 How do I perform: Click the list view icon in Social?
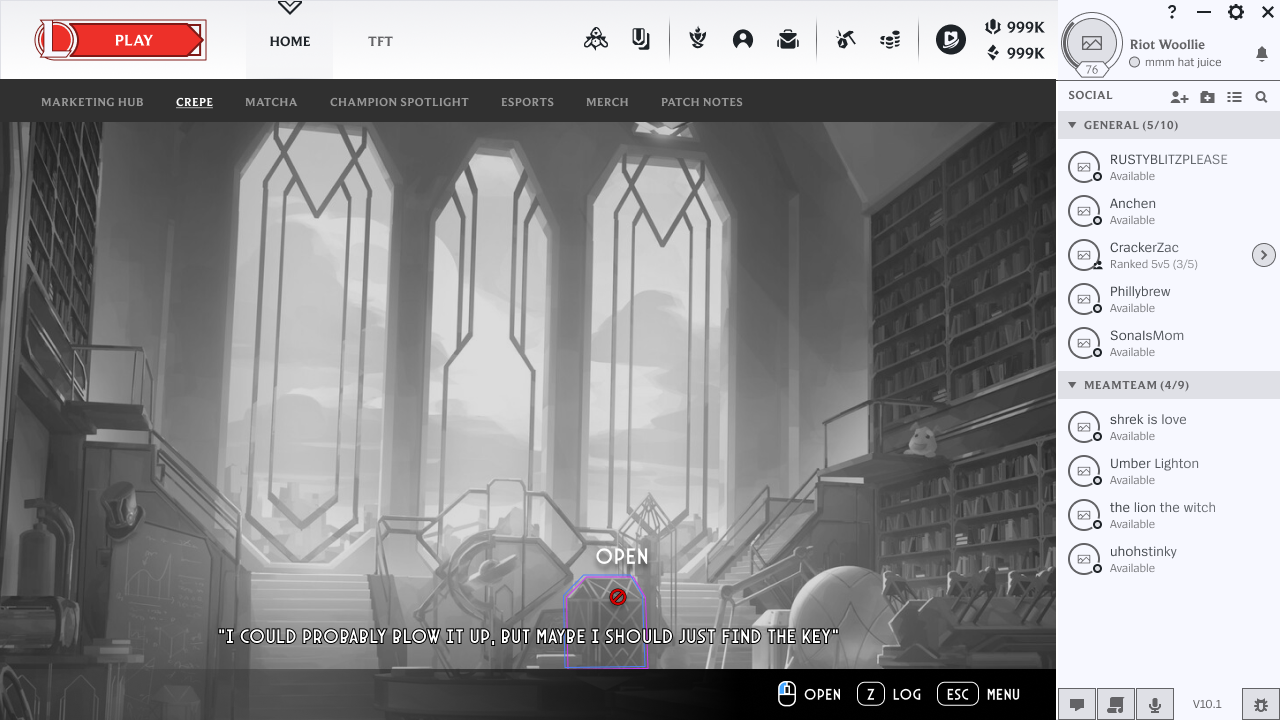tap(1235, 97)
